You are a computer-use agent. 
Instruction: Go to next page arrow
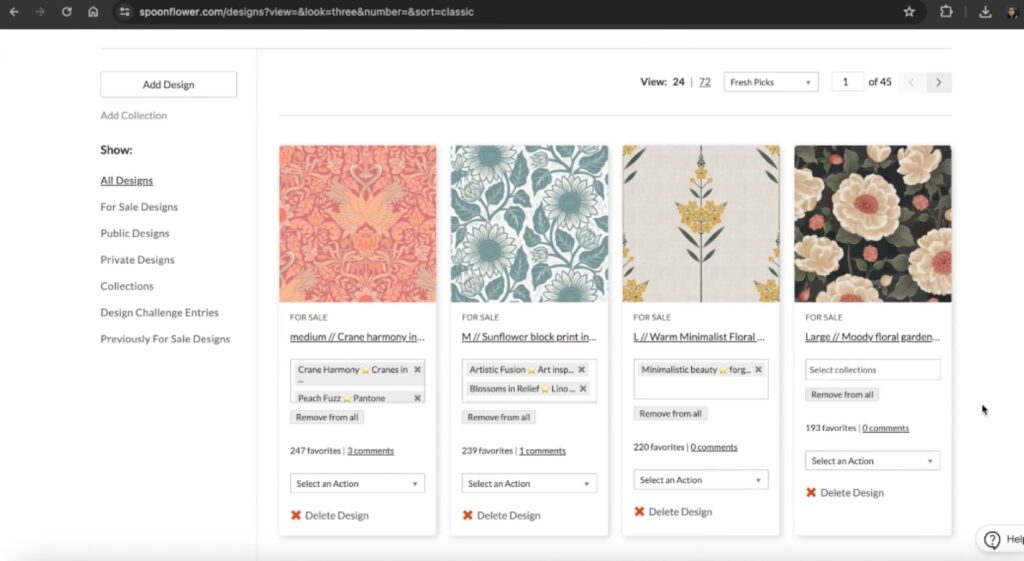[x=938, y=82]
